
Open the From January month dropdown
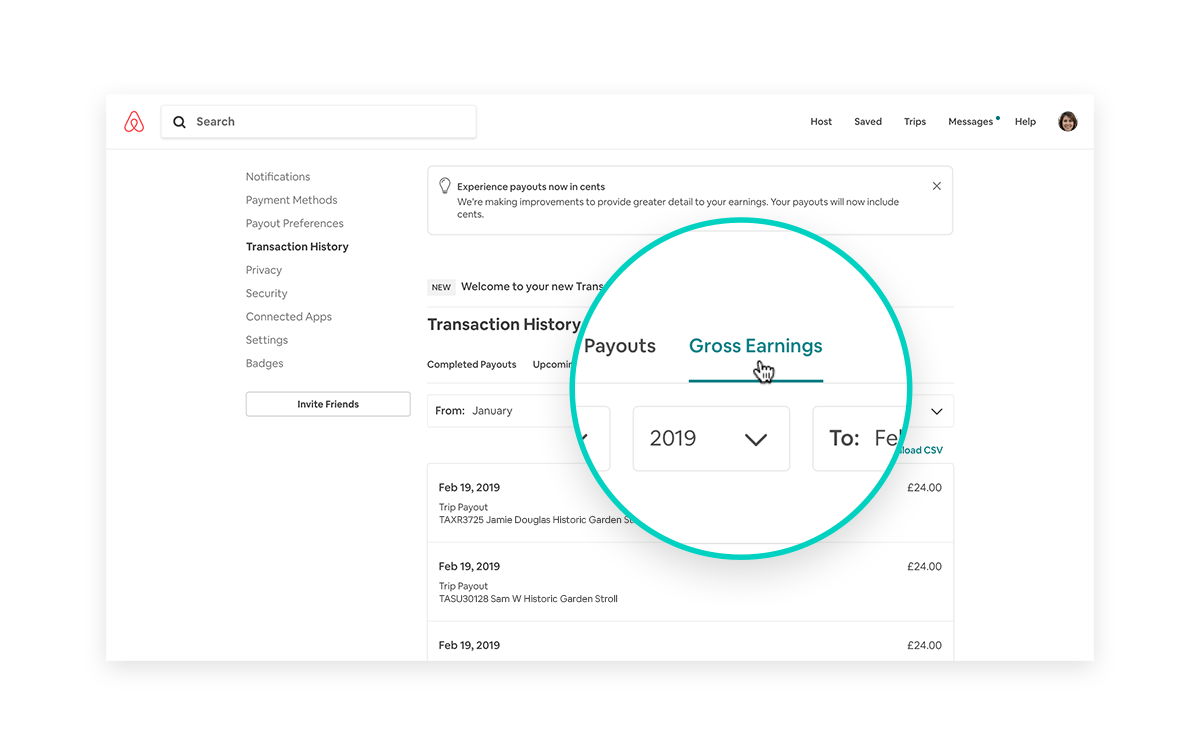(500, 411)
